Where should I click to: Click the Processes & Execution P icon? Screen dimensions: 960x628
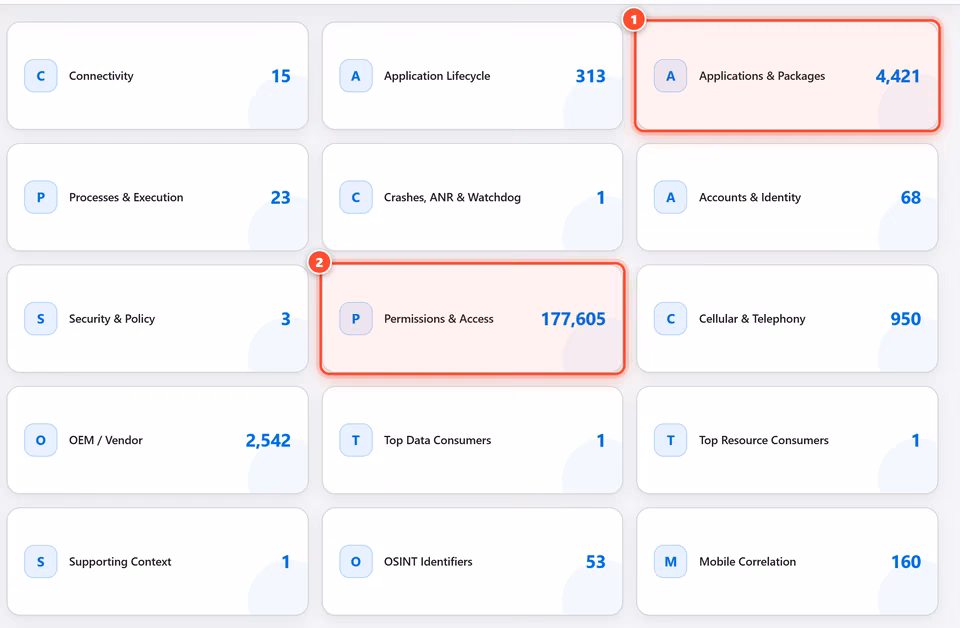click(40, 197)
